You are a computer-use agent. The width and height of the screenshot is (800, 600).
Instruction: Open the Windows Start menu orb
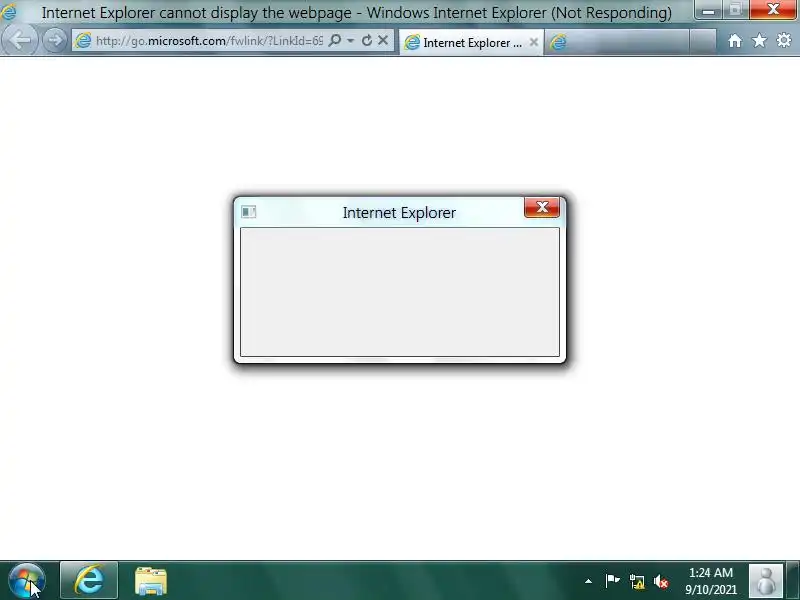pos(27,581)
